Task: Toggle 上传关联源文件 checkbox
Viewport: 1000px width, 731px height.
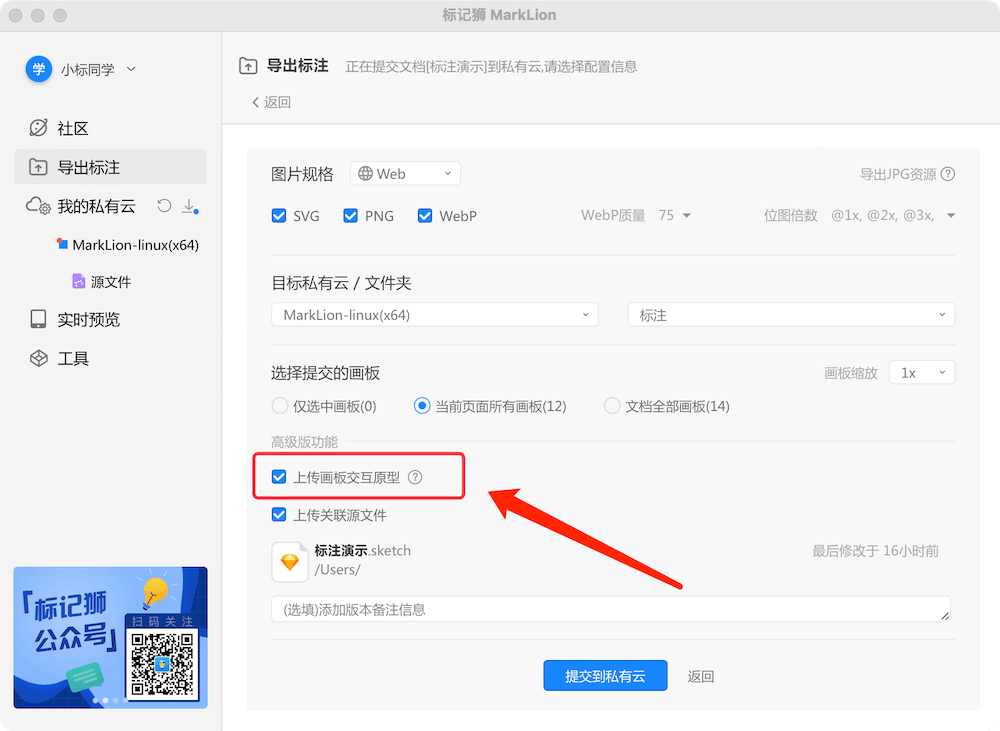Action: (x=279, y=514)
